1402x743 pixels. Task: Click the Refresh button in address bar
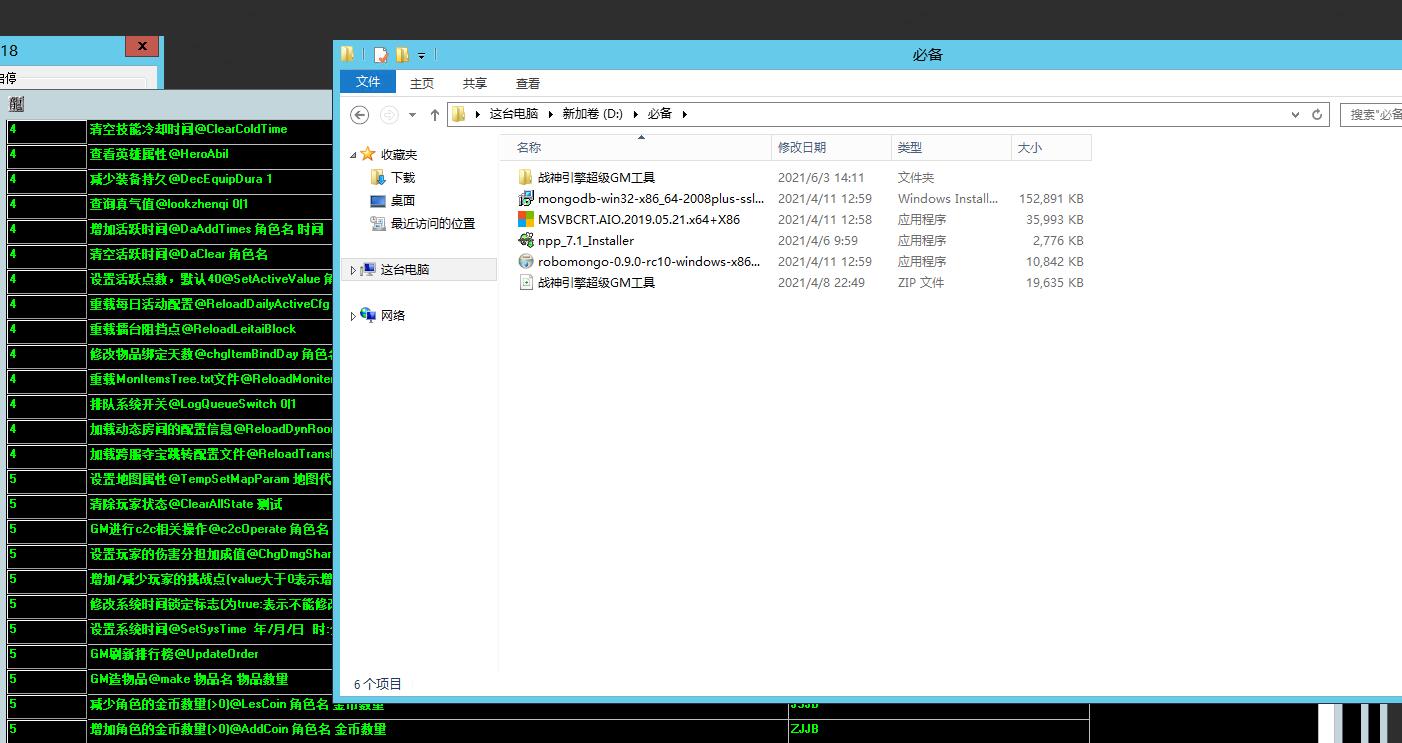tap(1317, 114)
